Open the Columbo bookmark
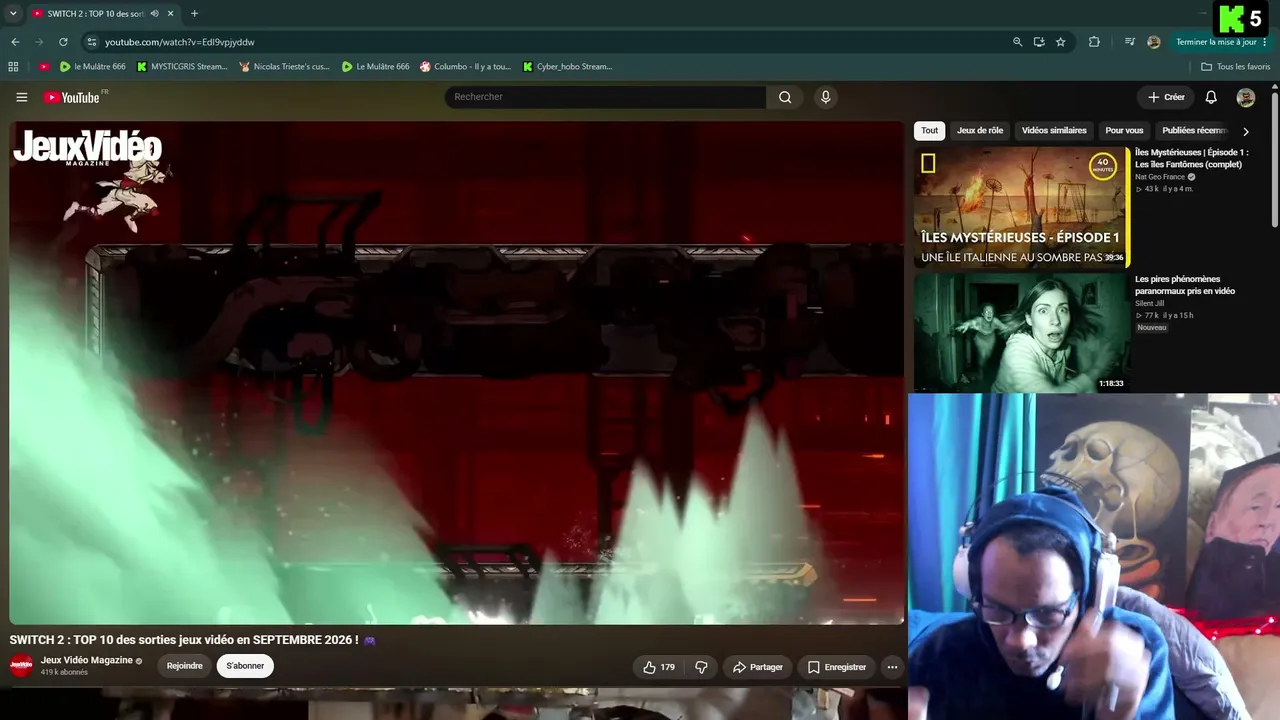 click(x=465, y=67)
